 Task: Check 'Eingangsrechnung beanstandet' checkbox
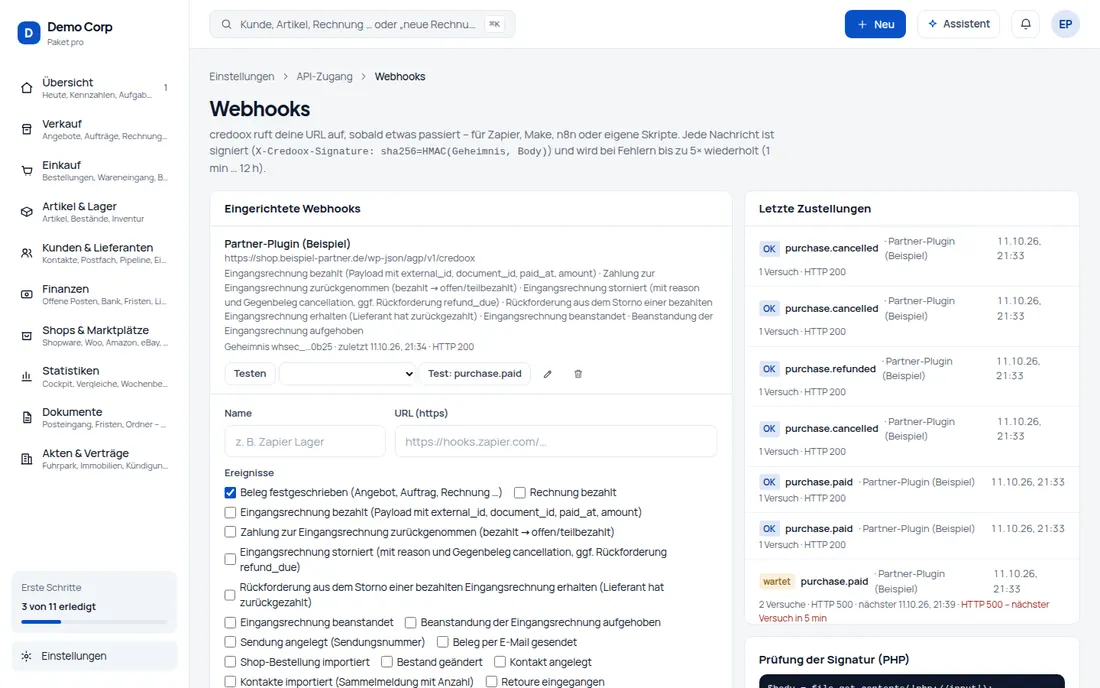point(230,623)
